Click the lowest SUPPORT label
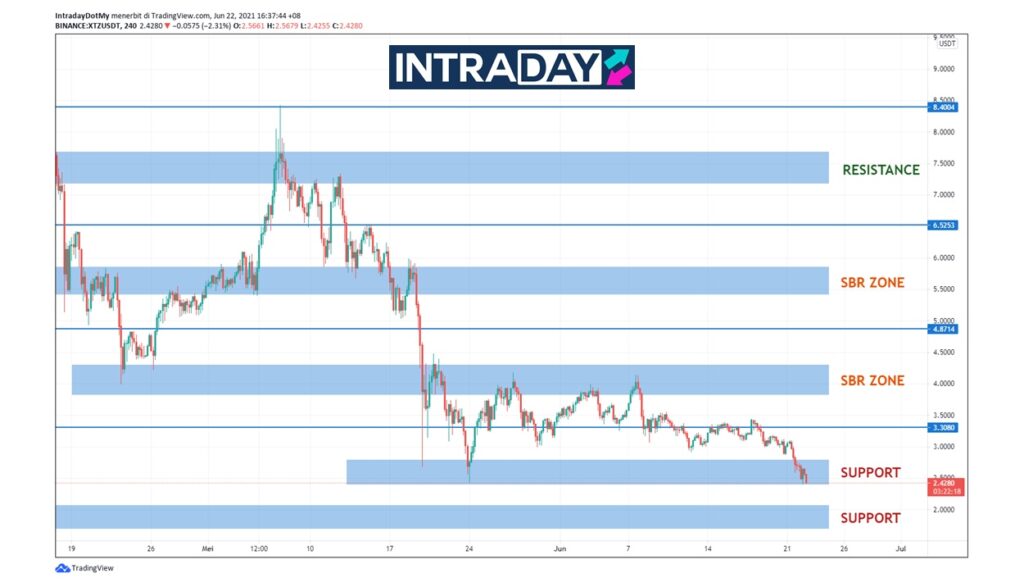Screen dimensions: 1024x587 (x=870, y=518)
